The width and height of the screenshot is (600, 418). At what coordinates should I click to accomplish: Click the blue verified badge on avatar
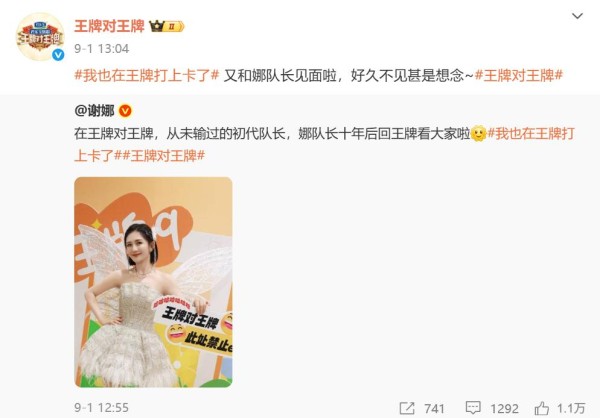pyautogui.click(x=58, y=55)
